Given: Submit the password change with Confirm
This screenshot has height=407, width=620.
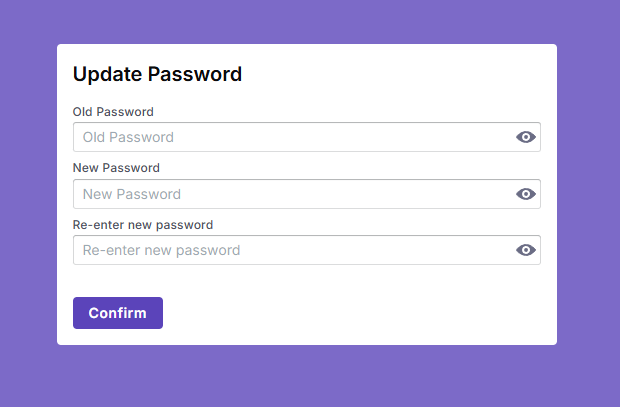Looking at the screenshot, I should pyautogui.click(x=117, y=313).
